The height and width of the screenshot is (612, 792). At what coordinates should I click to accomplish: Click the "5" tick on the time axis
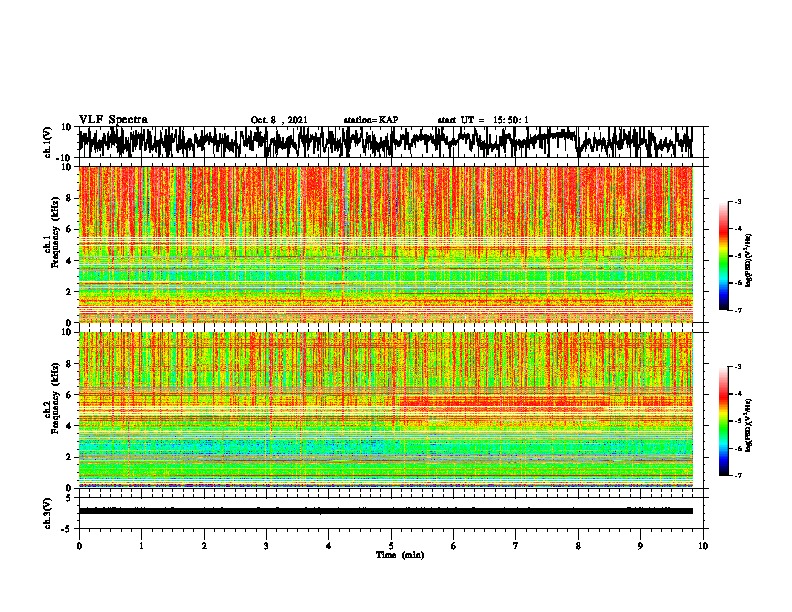click(391, 546)
